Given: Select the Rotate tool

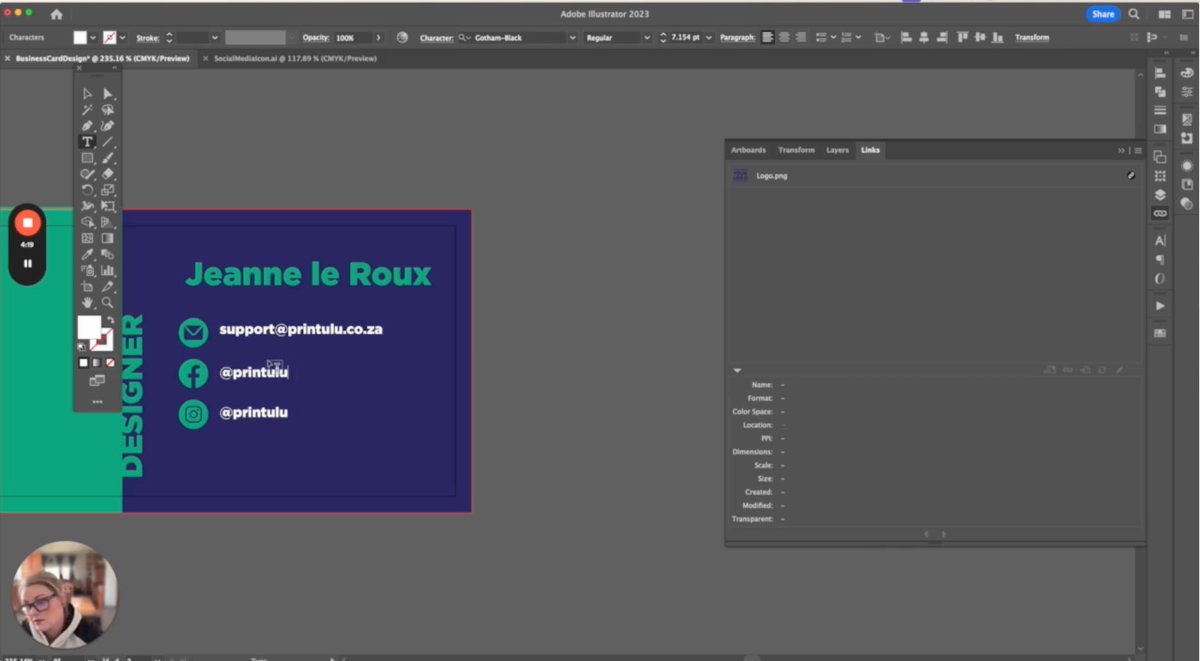Looking at the screenshot, I should 87,190.
